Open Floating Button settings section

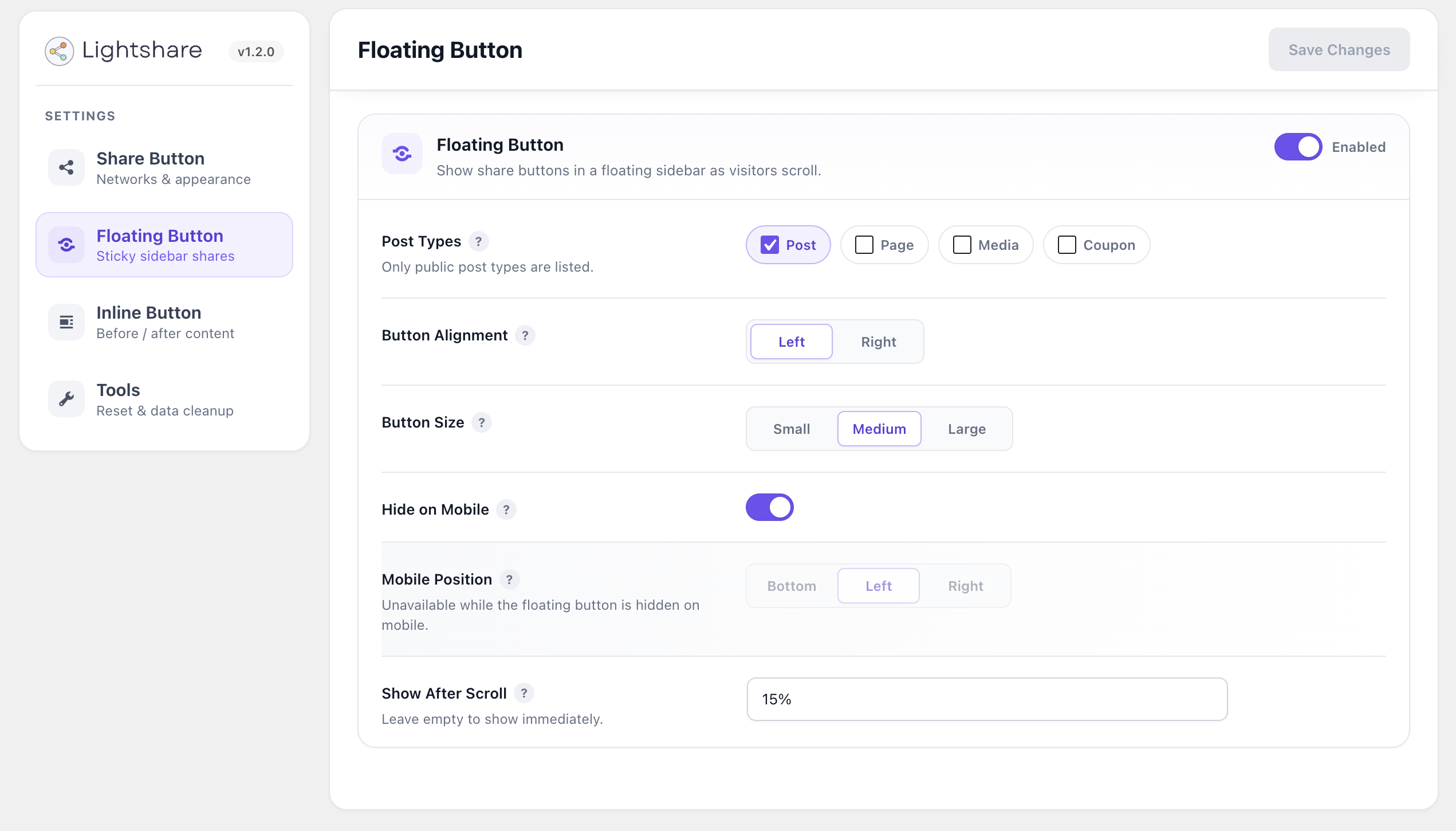pos(164,245)
